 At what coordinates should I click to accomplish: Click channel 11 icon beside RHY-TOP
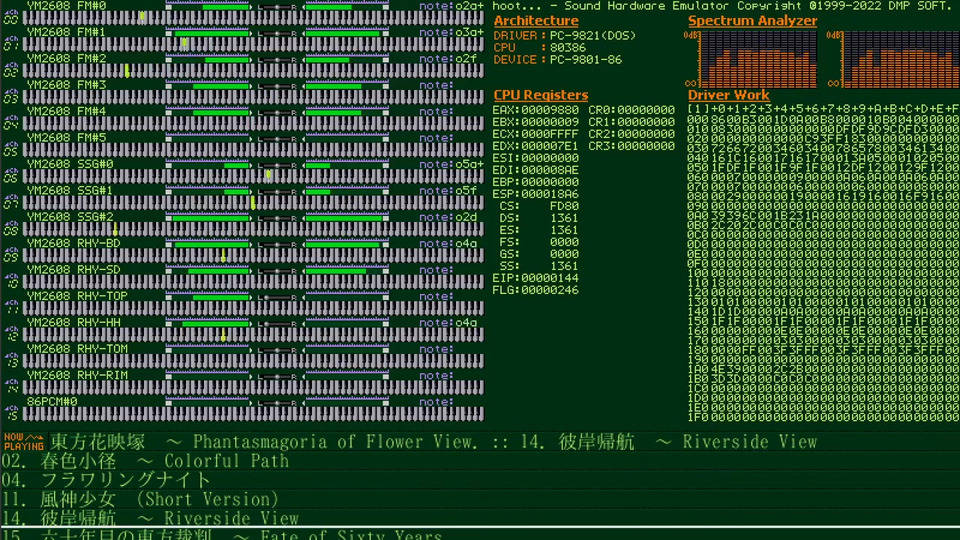10,308
